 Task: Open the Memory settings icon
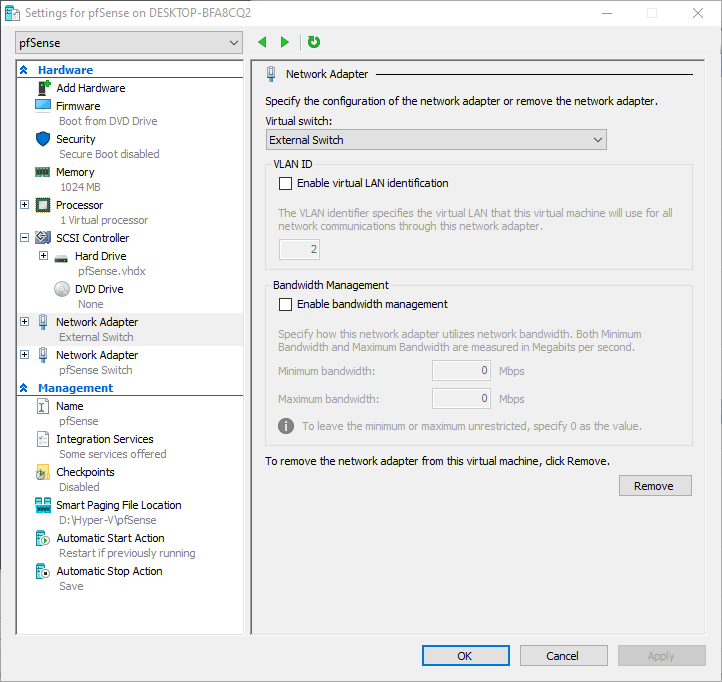pos(43,172)
